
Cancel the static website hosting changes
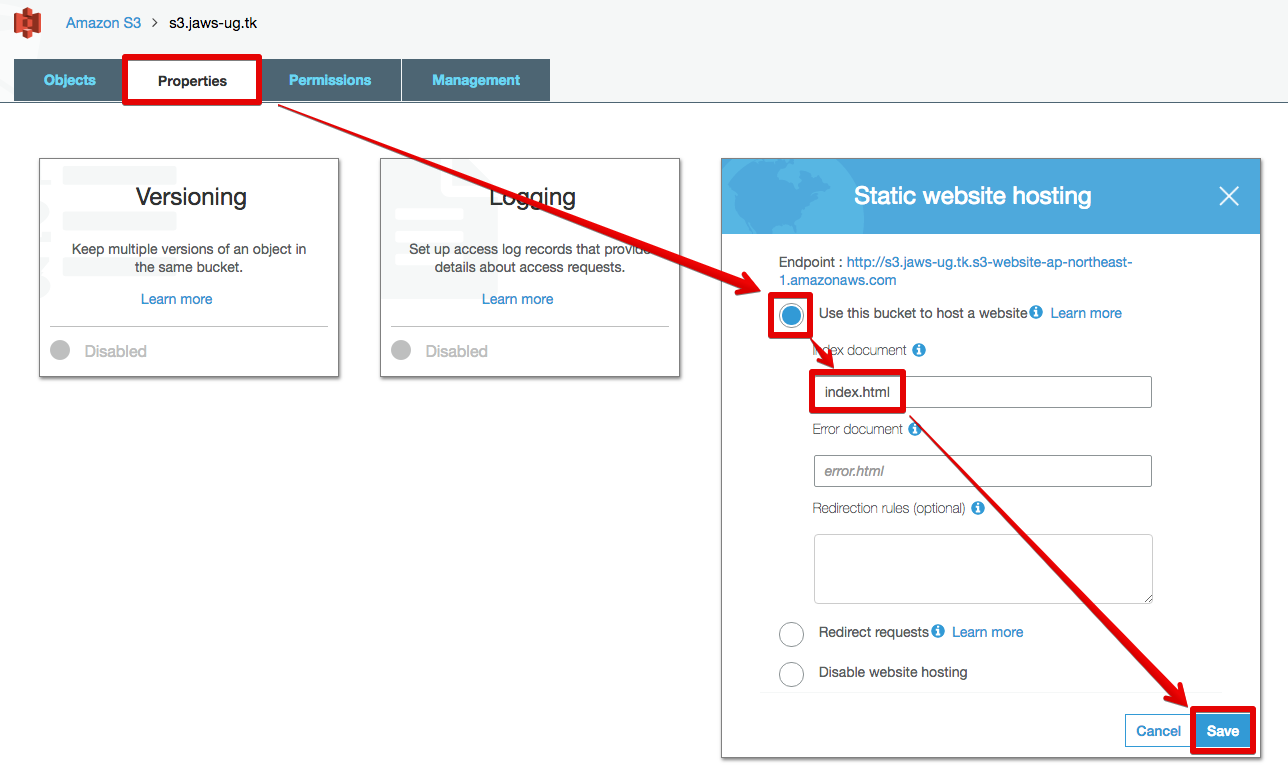1159,731
